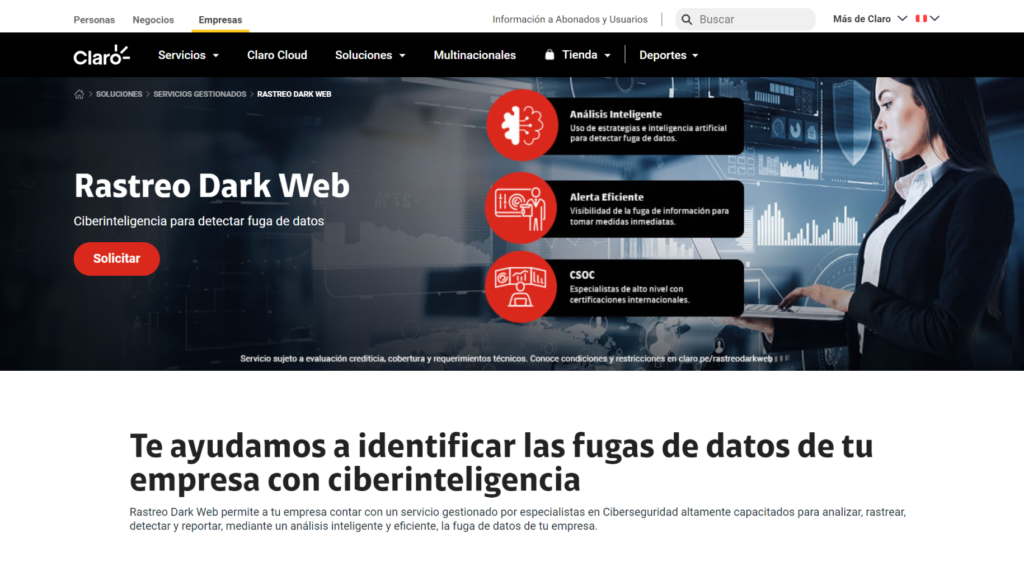The image size is (1024, 585).
Task: Click the home icon in the breadcrumb
Action: tap(79, 94)
